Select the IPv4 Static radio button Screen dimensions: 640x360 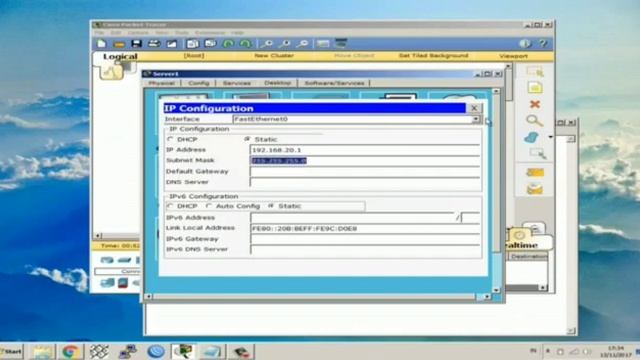pos(247,139)
